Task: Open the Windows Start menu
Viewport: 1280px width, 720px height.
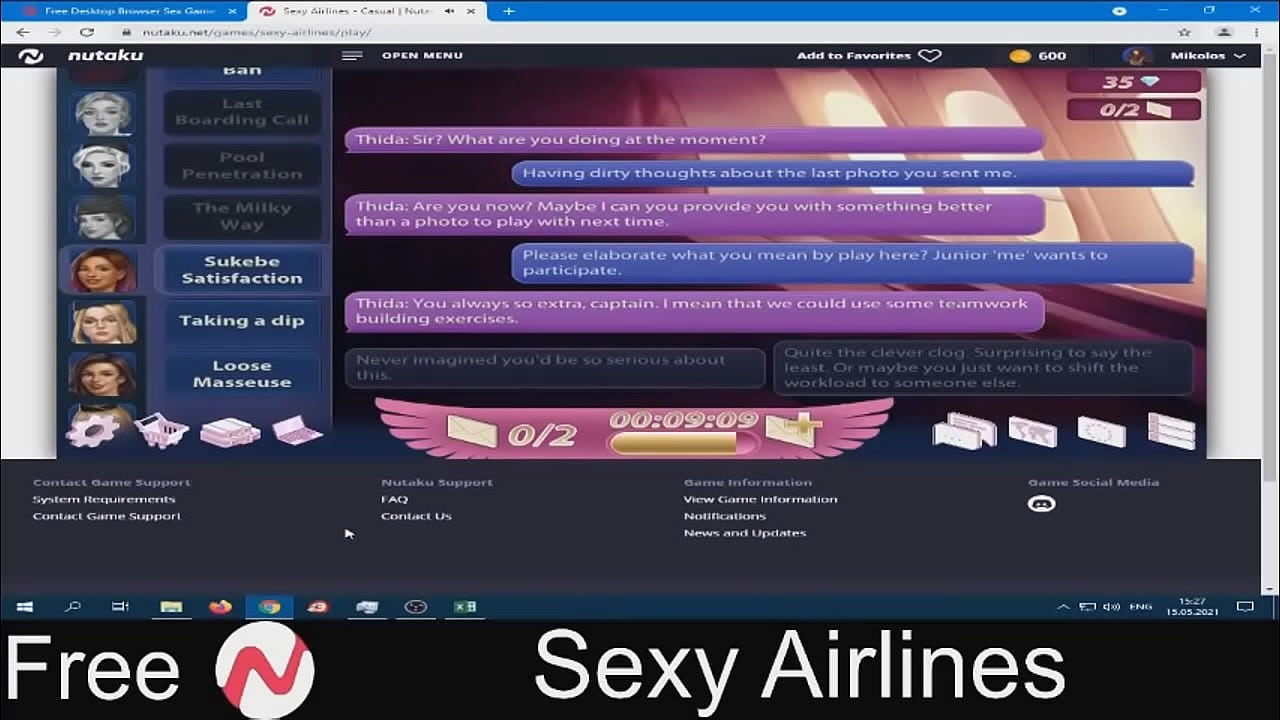Action: 24,606
